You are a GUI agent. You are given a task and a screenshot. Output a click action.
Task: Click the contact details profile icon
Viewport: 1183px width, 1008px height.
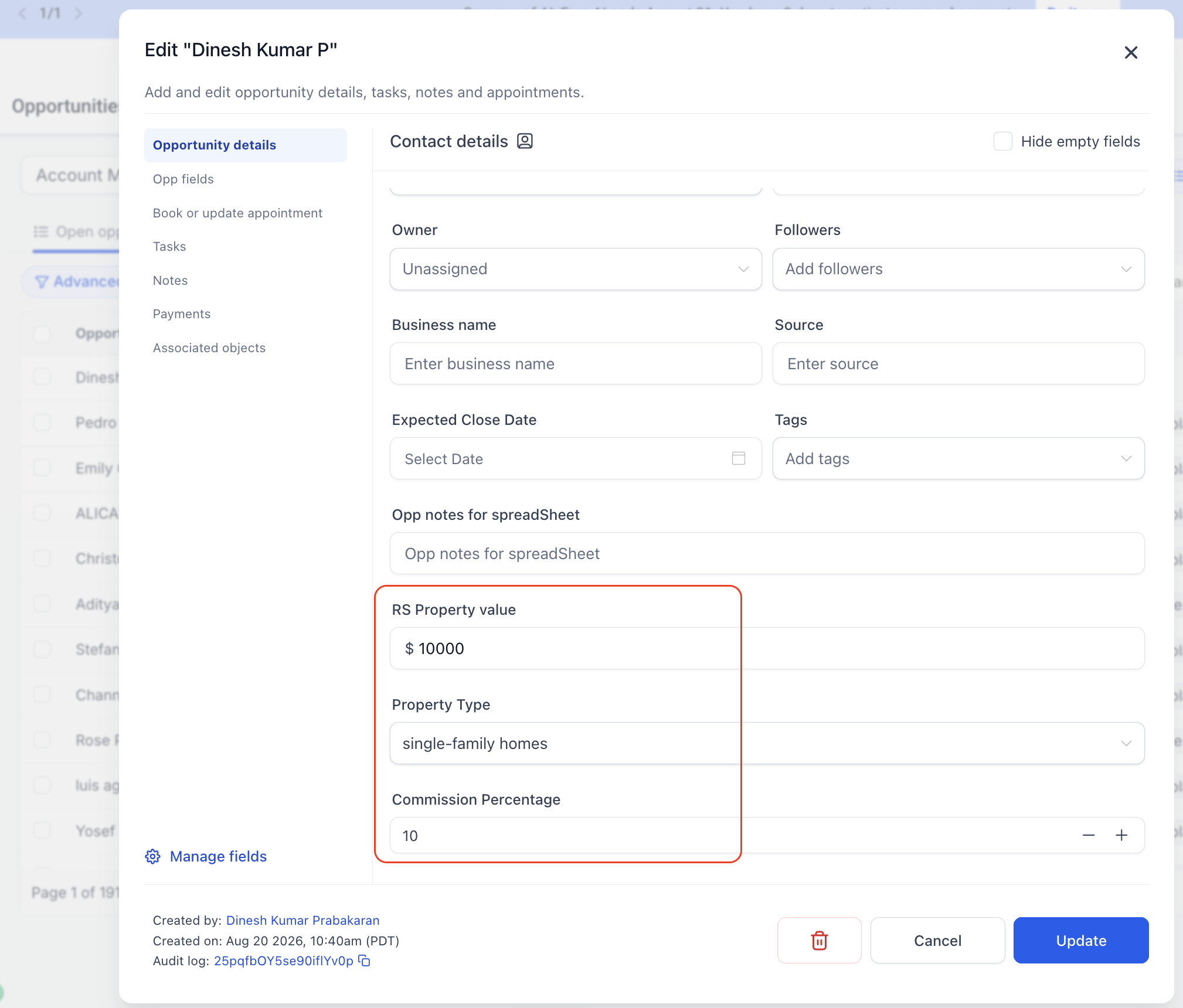(525, 141)
